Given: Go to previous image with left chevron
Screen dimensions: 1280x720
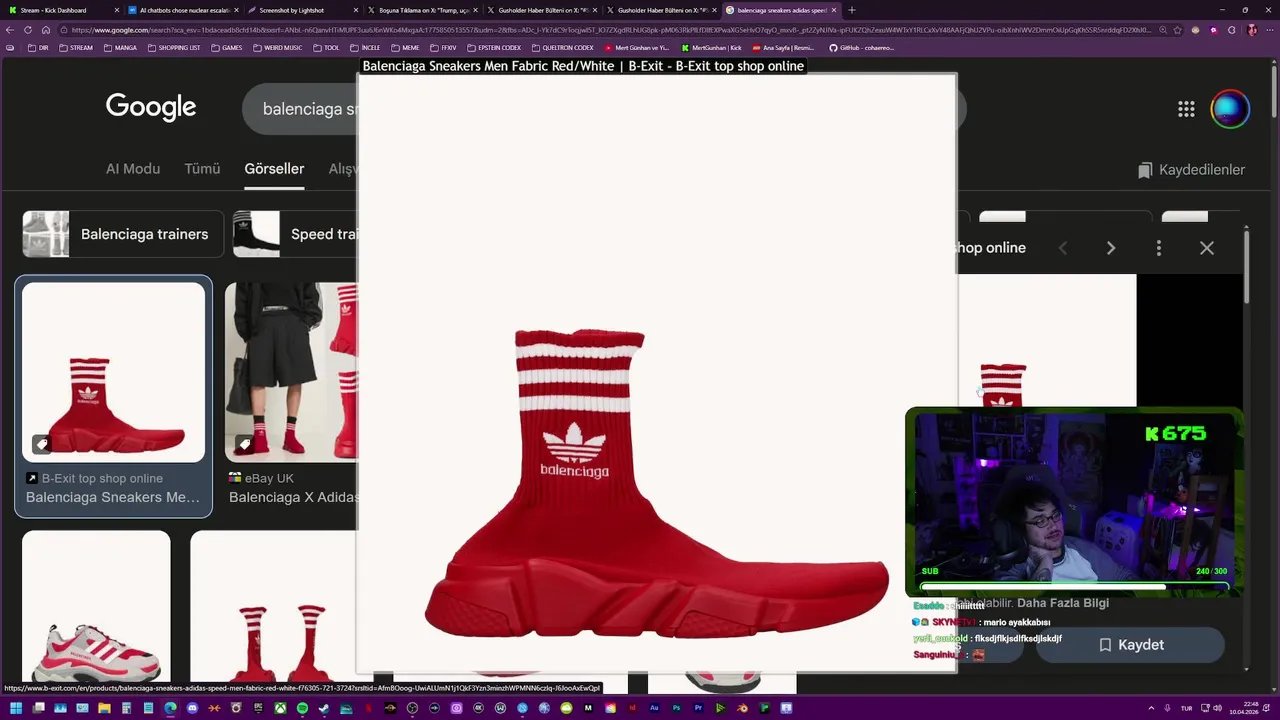Looking at the screenshot, I should pos(1063,248).
